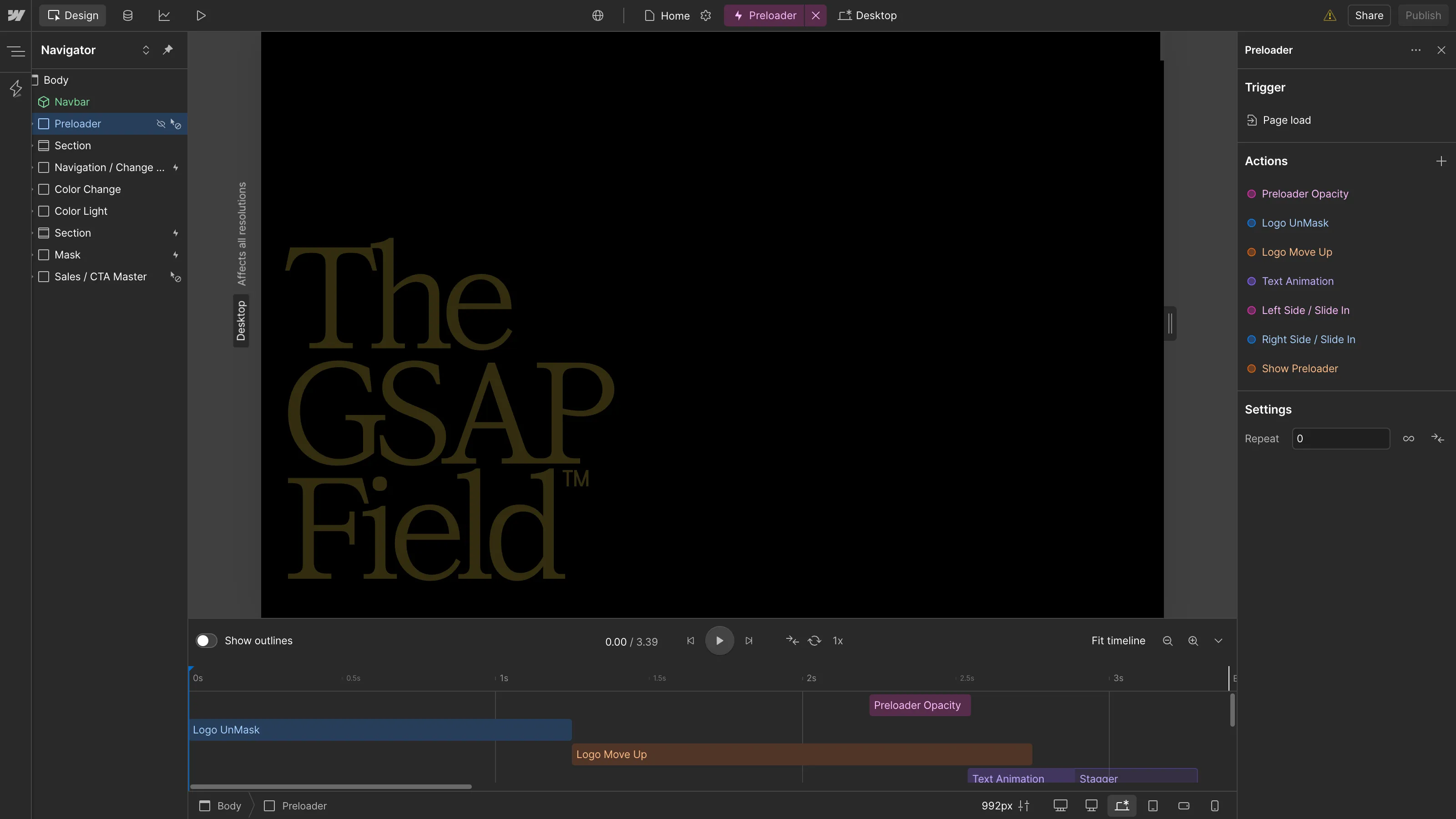This screenshot has width=1456, height=819.
Task: Toggle the Show outlines switch
Action: point(206,640)
